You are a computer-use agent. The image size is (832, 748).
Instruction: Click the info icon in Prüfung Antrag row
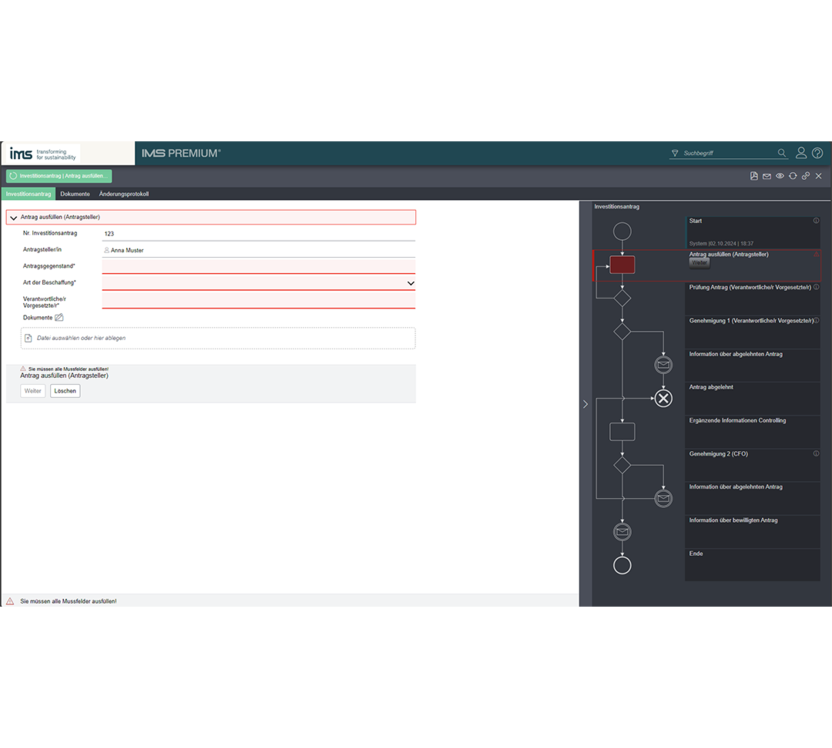coord(816,287)
